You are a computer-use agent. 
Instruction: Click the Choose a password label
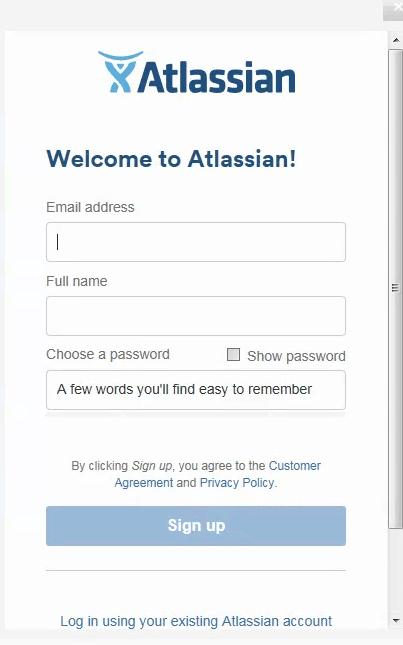coord(108,355)
